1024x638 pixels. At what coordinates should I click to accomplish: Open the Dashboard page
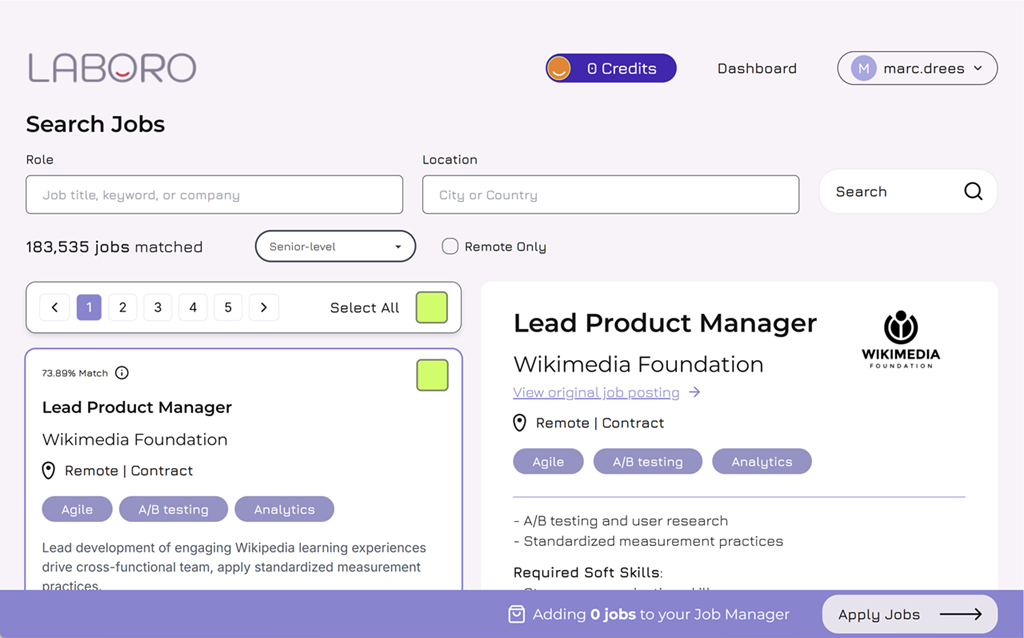pyautogui.click(x=757, y=68)
